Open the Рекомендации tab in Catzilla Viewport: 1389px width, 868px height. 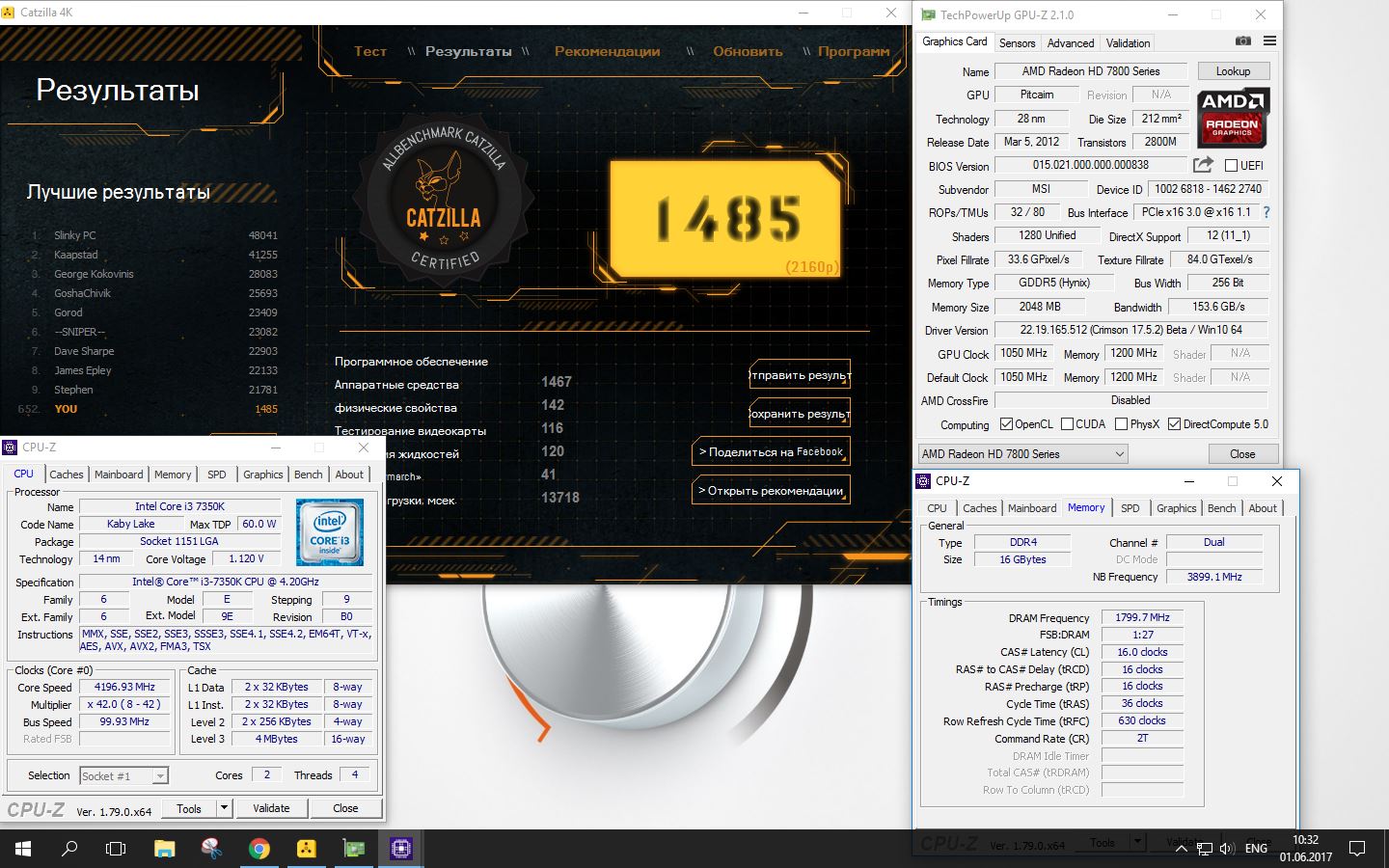(x=607, y=51)
